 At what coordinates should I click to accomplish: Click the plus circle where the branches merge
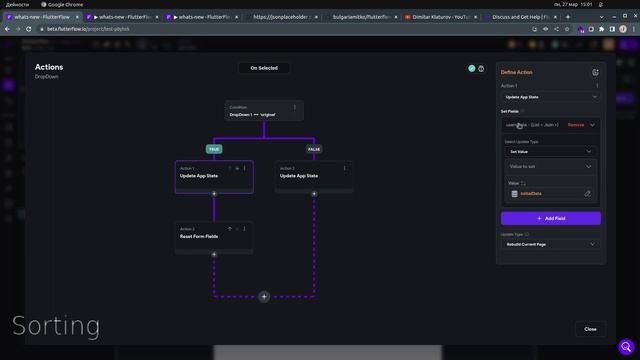click(264, 297)
